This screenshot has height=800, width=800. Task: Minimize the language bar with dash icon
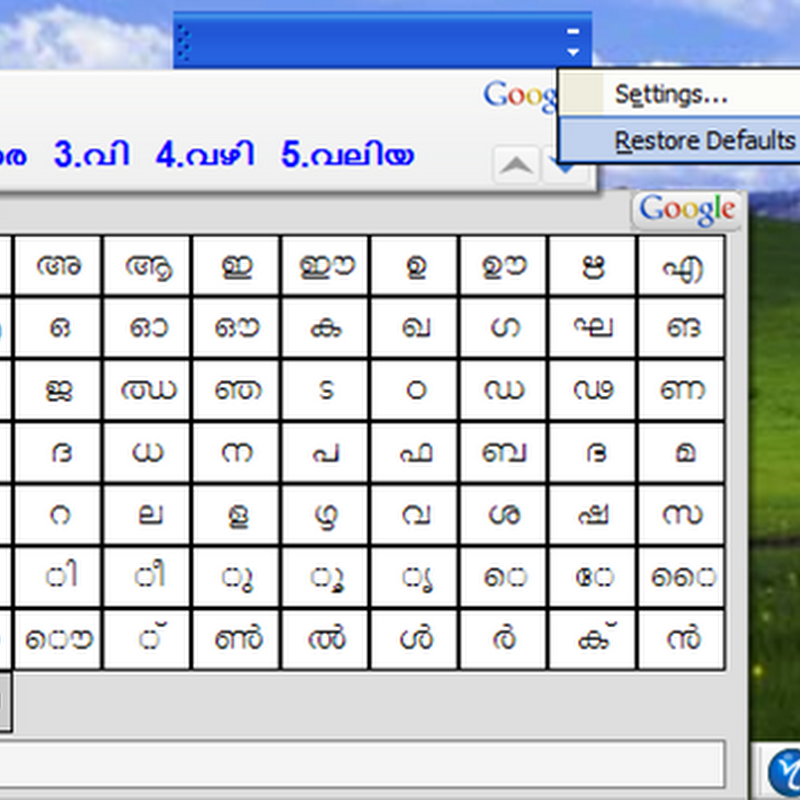tap(573, 32)
